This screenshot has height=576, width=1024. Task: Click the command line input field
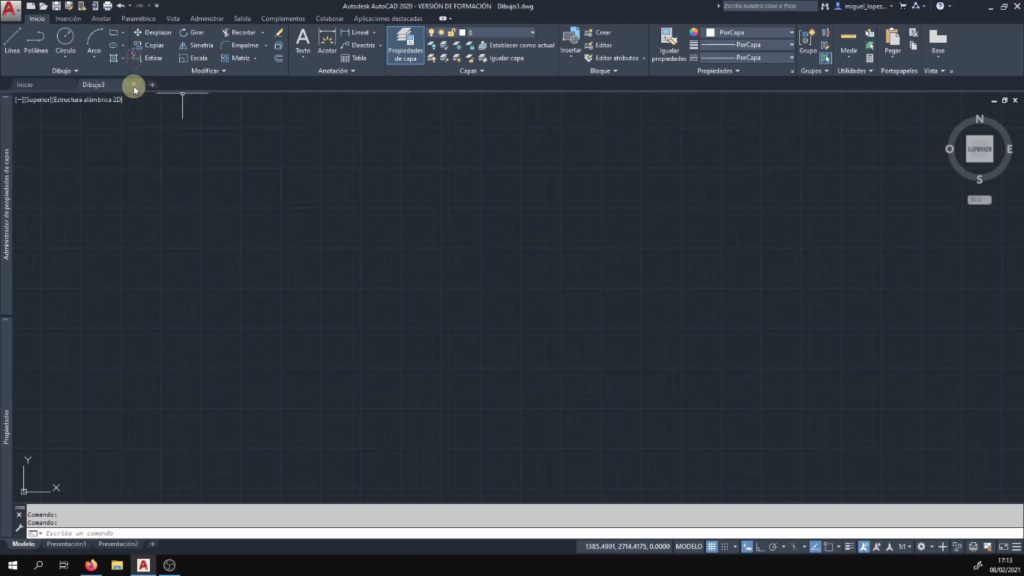[522, 534]
